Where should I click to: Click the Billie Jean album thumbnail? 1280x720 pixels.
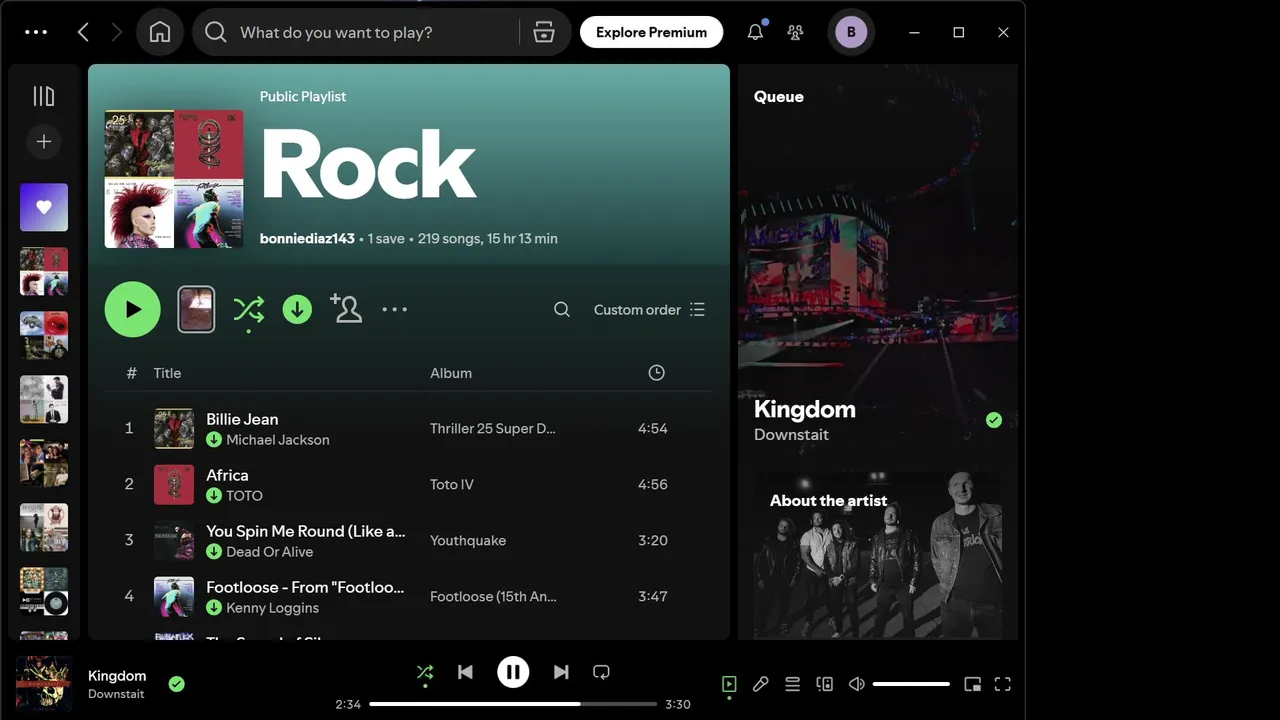coord(174,428)
